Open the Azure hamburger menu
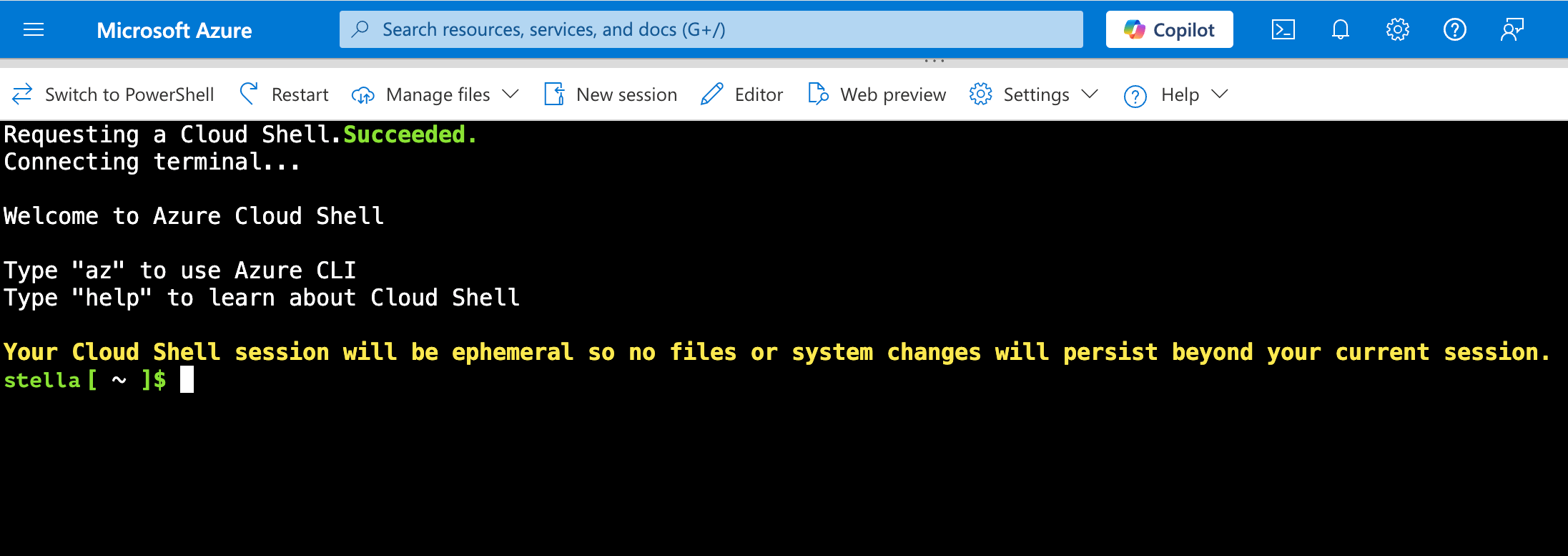 (33, 29)
